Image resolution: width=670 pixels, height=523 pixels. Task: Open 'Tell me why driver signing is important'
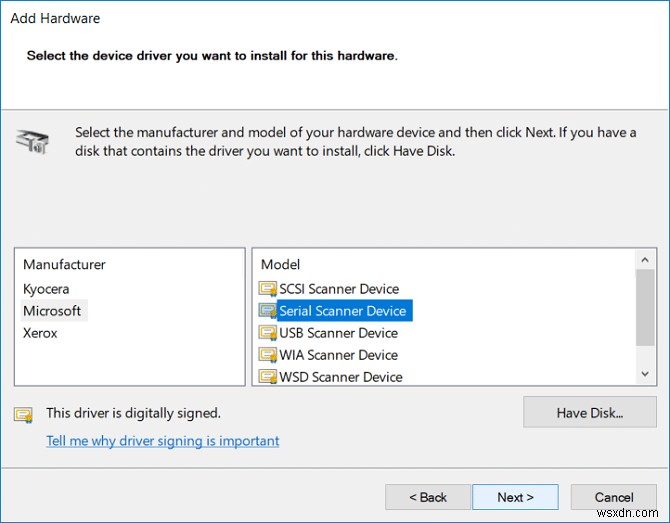163,441
